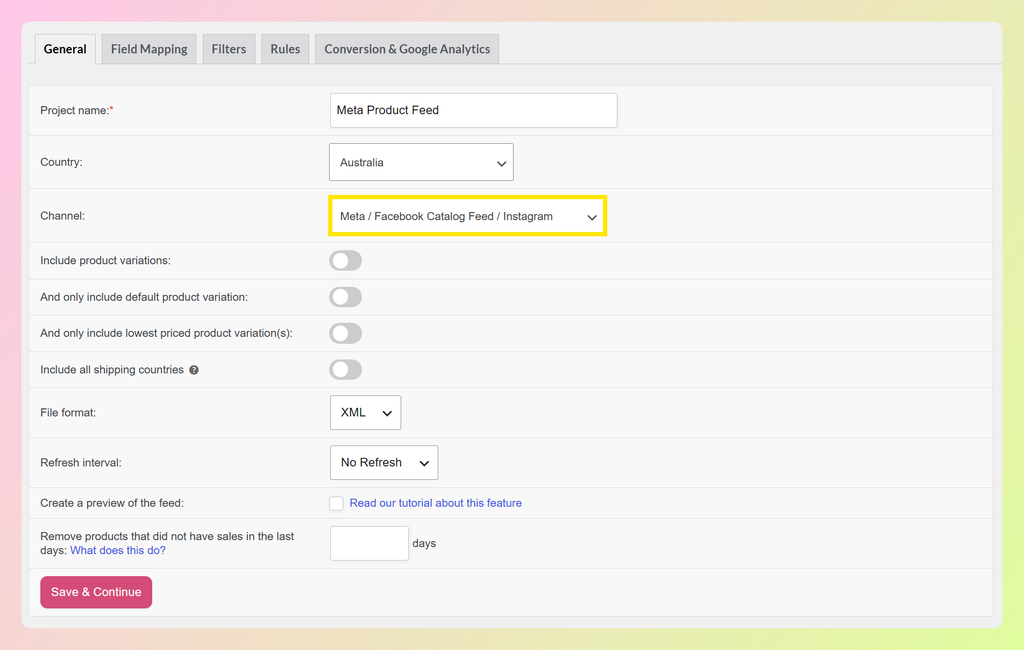Open the Filters tab

229,49
